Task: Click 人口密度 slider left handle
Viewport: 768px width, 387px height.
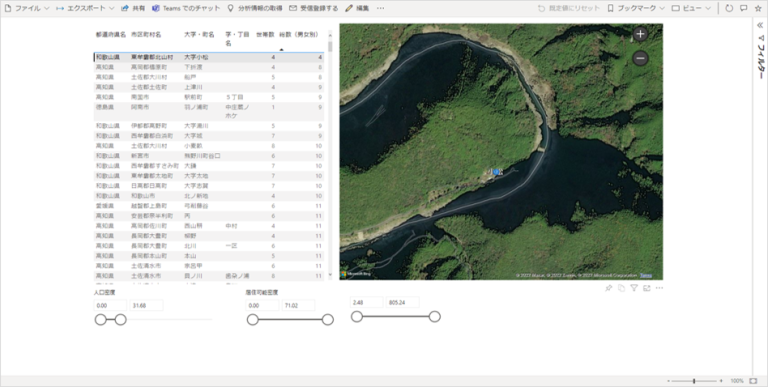Action: tap(100, 320)
